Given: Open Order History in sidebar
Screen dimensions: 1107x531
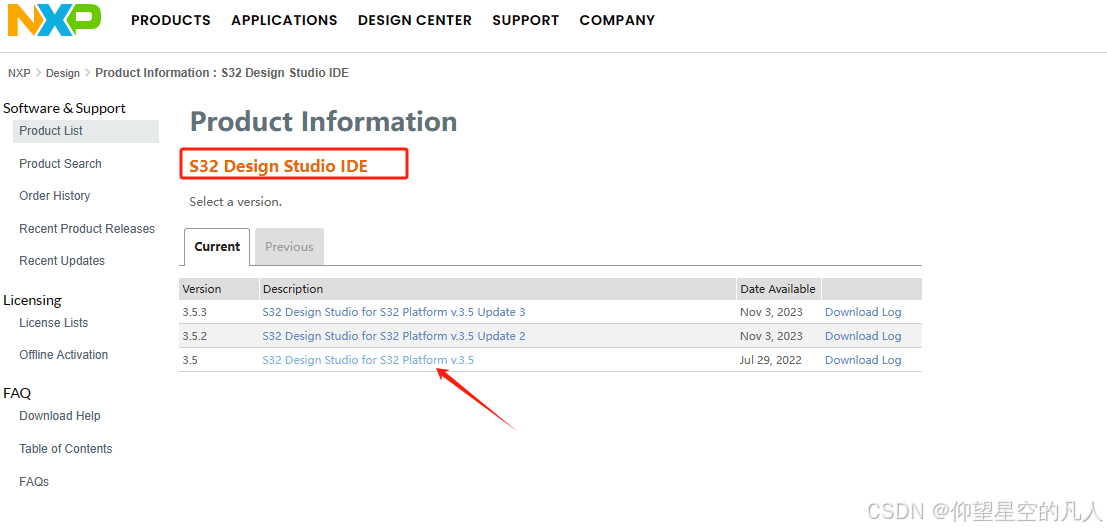Looking at the screenshot, I should coord(54,196).
